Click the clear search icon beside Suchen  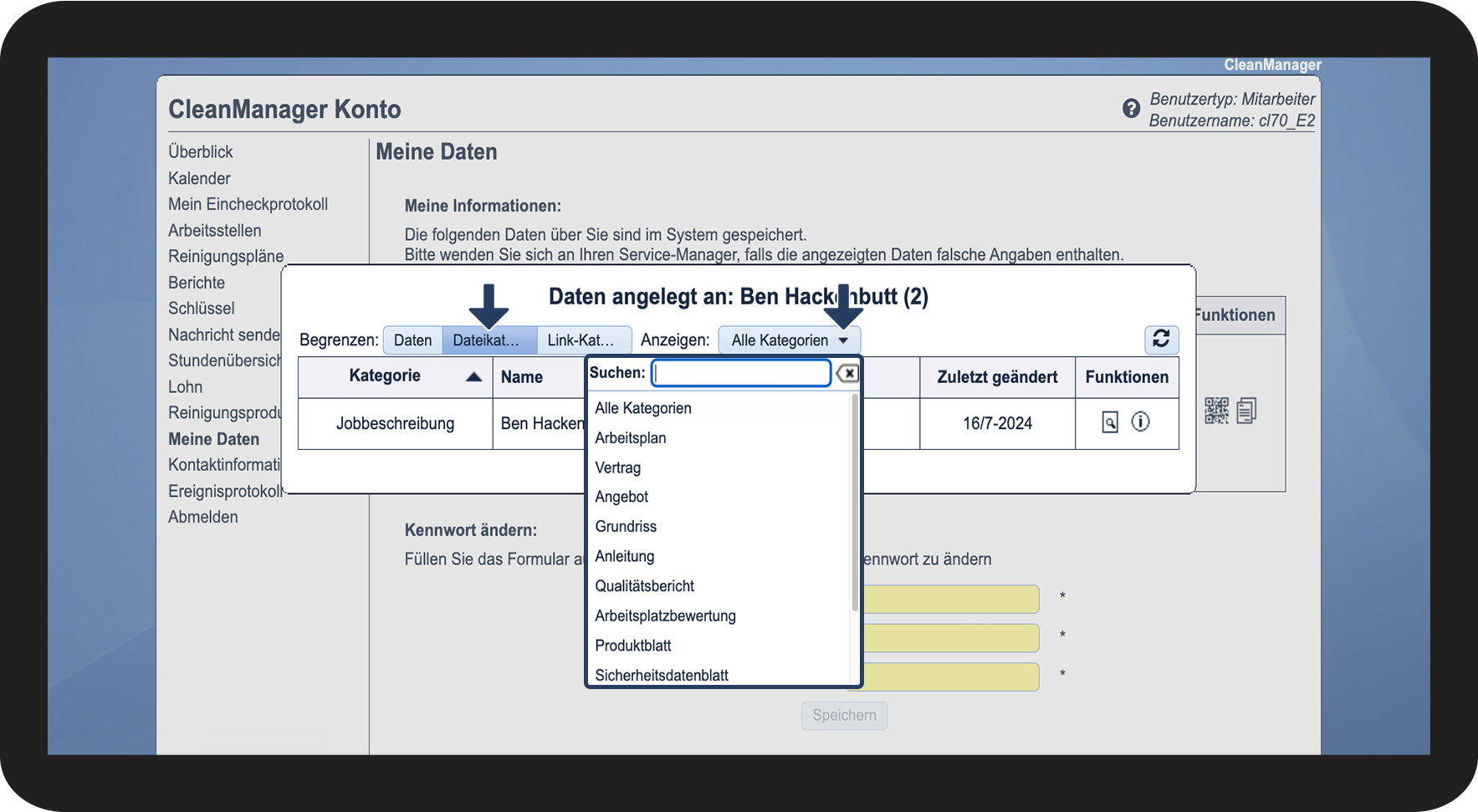click(847, 373)
